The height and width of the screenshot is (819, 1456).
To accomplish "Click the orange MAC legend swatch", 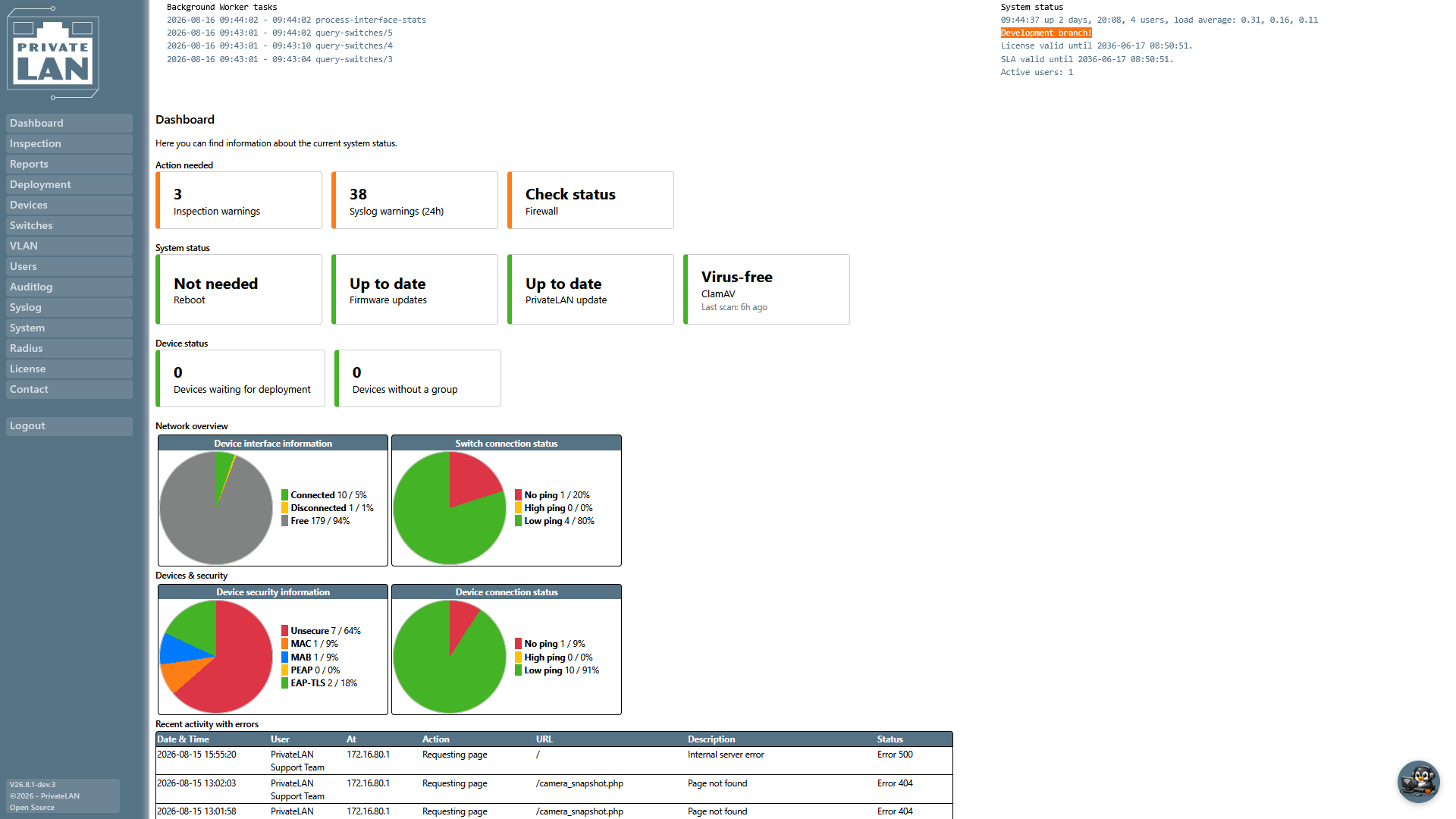I will coord(285,644).
